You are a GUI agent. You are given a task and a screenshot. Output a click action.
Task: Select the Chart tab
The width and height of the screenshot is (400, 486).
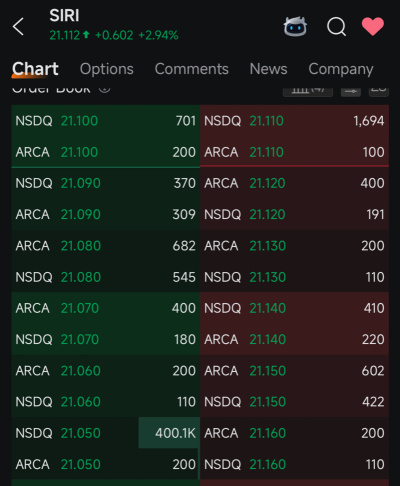pyautogui.click(x=35, y=69)
